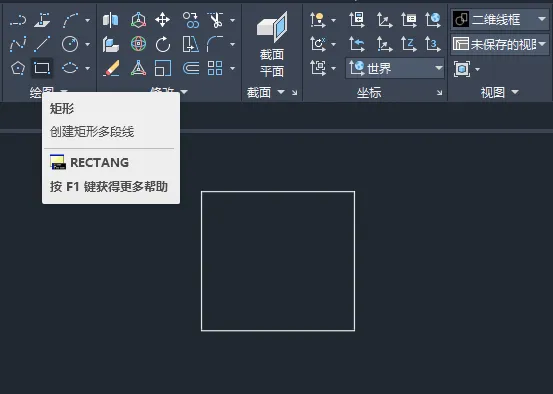Expand the 截面 panel
553x394 pixels.
pos(281,92)
